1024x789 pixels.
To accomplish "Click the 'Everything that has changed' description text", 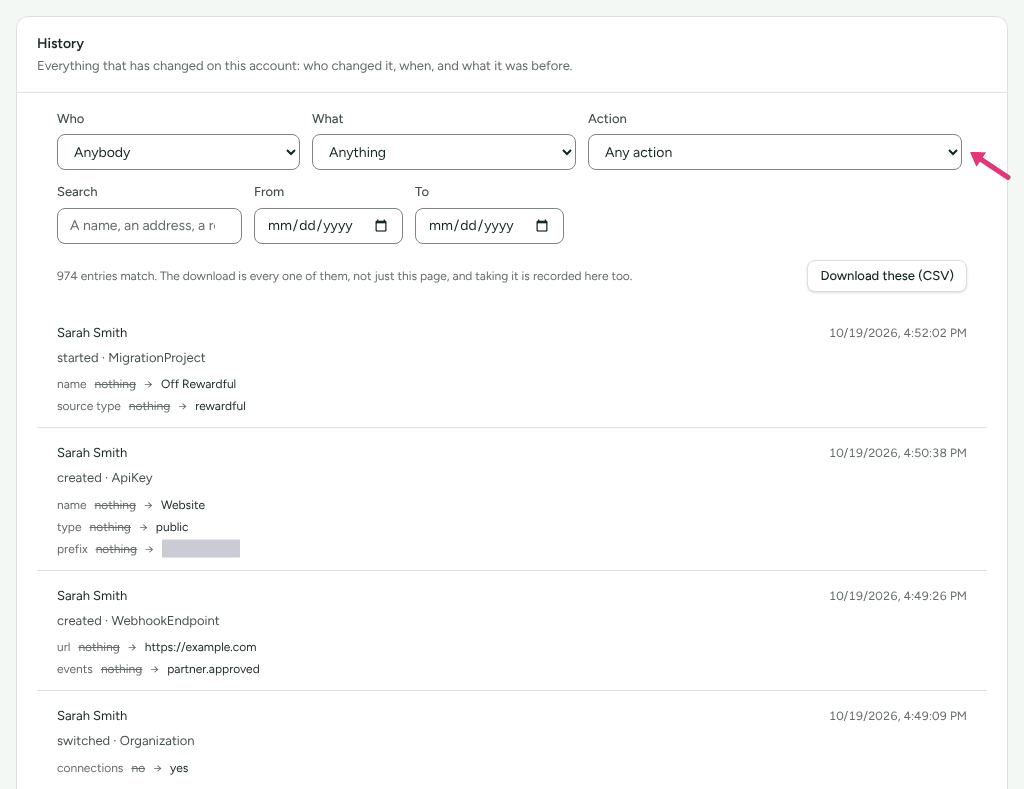I will (x=305, y=66).
